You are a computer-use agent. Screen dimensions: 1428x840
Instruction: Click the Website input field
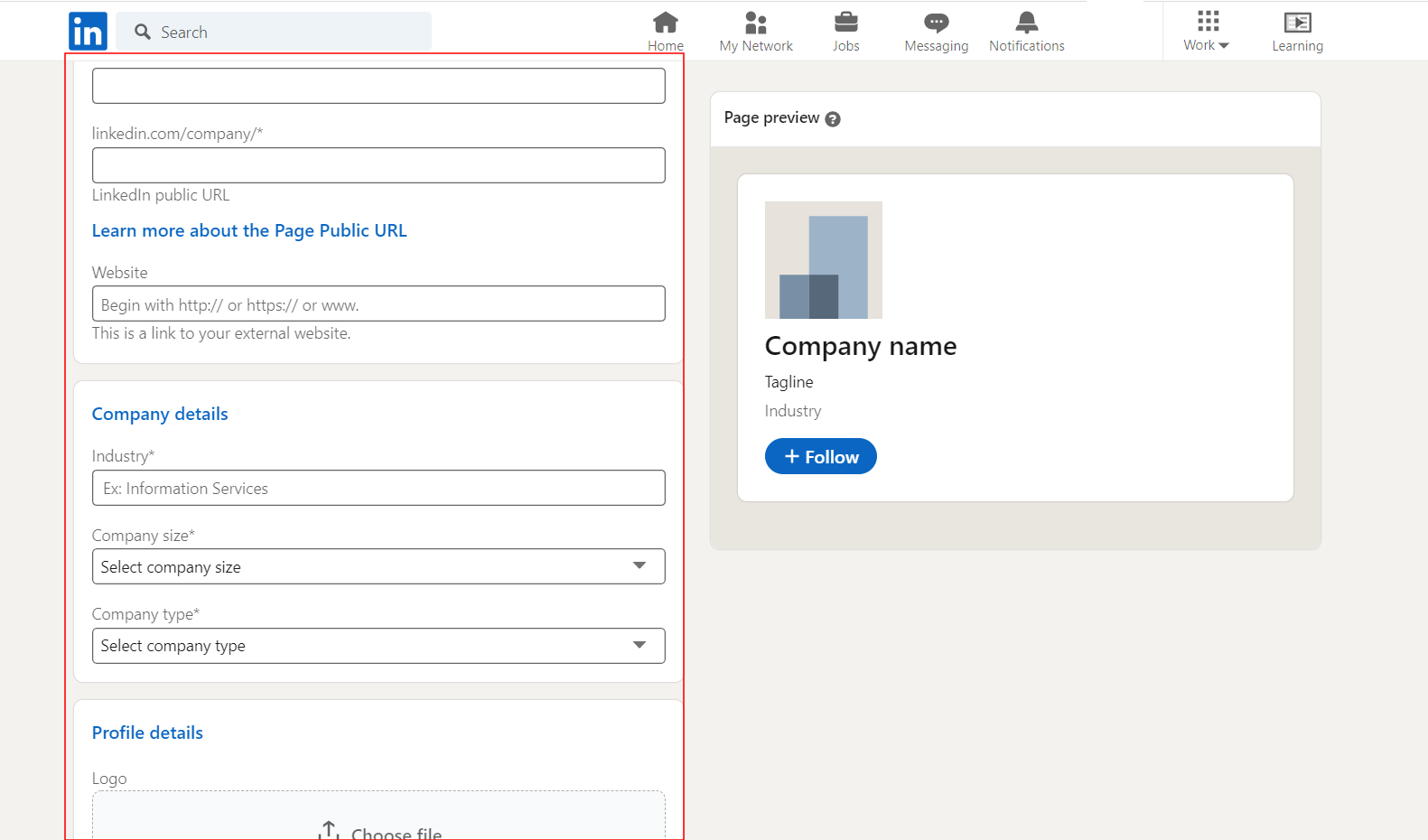coord(378,303)
